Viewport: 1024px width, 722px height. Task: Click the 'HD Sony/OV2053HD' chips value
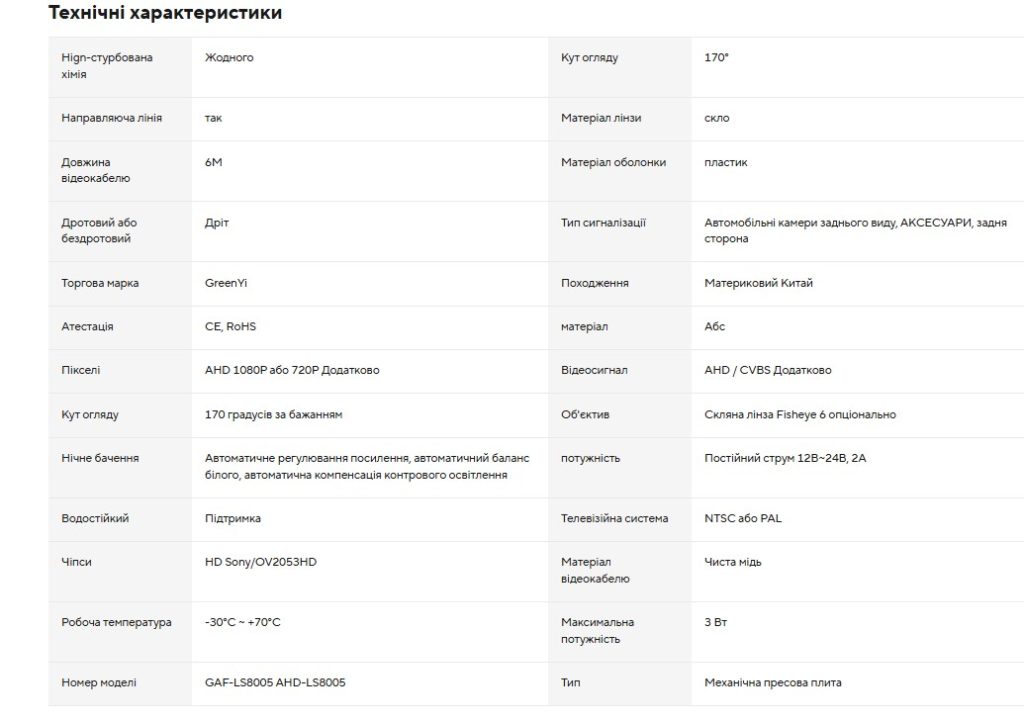pyautogui.click(x=260, y=562)
